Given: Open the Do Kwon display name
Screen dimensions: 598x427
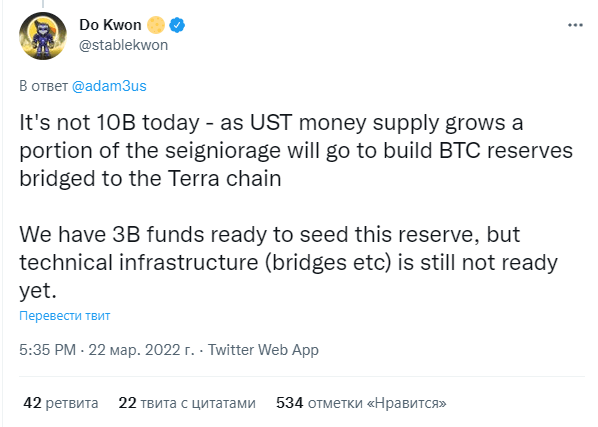Looking at the screenshot, I should coord(110,25).
